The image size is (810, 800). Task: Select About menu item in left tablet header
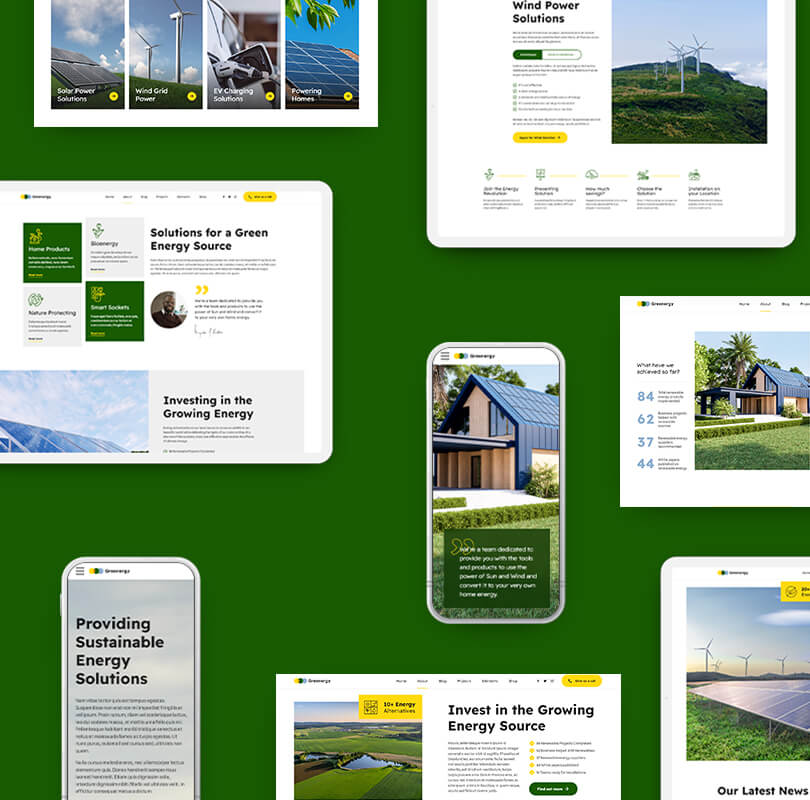pos(127,197)
